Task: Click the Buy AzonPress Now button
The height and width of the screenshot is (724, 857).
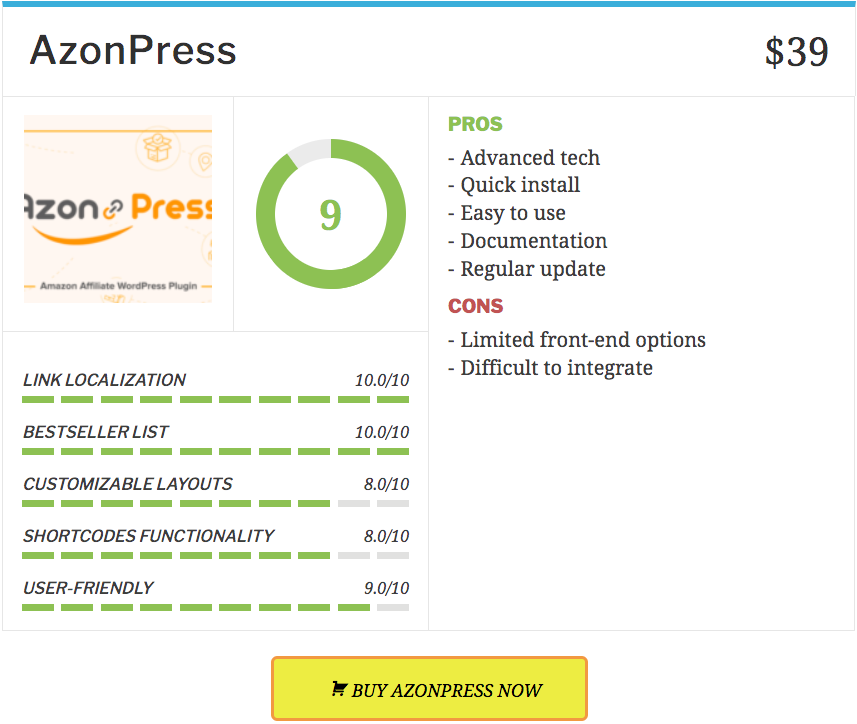Action: pyautogui.click(x=429, y=689)
